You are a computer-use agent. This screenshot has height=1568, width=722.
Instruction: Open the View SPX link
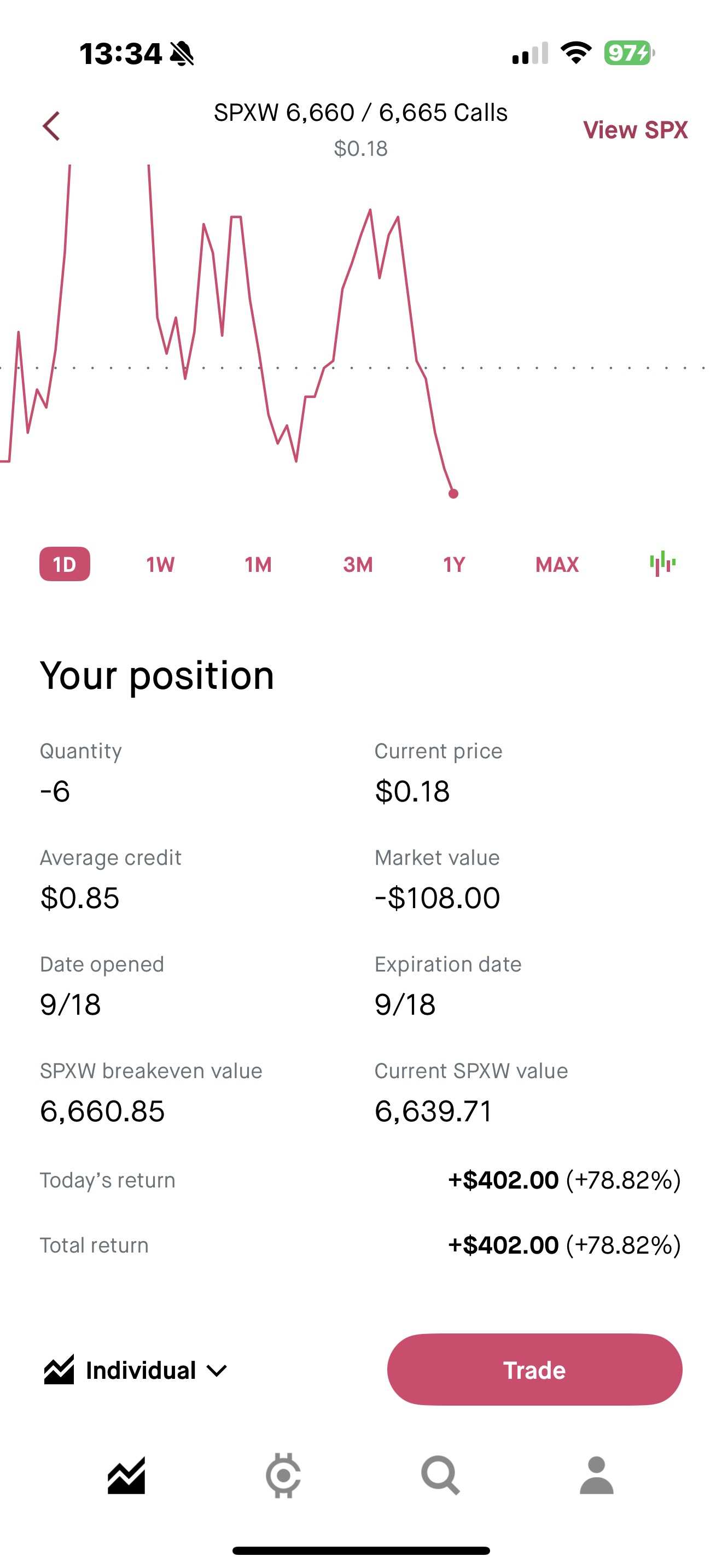pyautogui.click(x=635, y=130)
